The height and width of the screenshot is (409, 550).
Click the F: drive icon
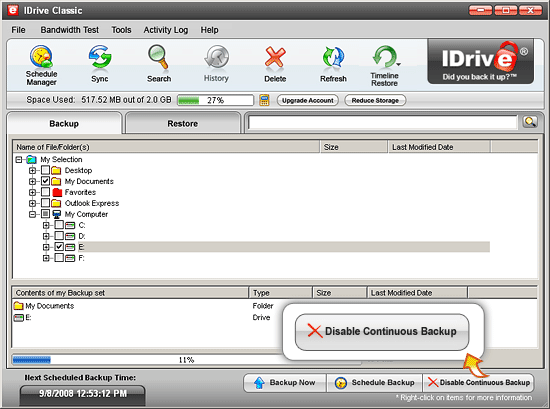pyautogui.click(x=70, y=258)
